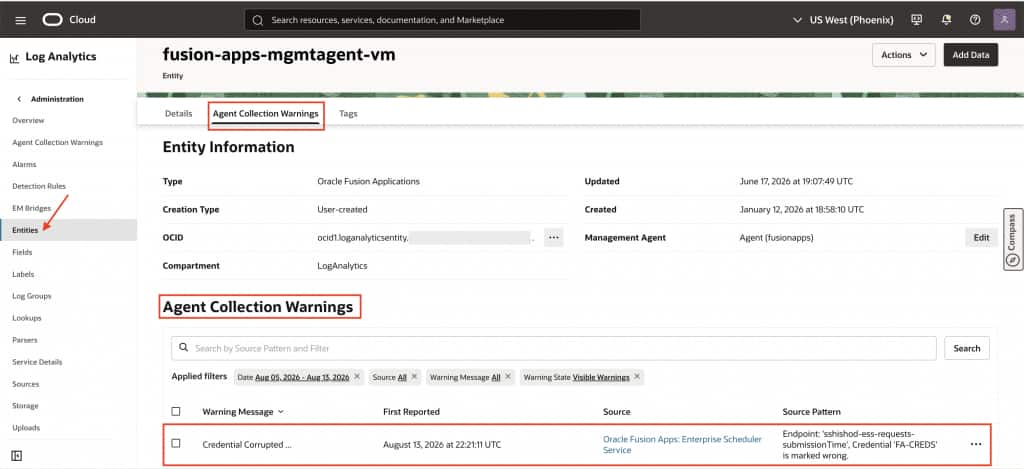Viewport: 1024px width, 469px height.
Task: Open Log Groups in the sidebar
Action: click(31, 296)
